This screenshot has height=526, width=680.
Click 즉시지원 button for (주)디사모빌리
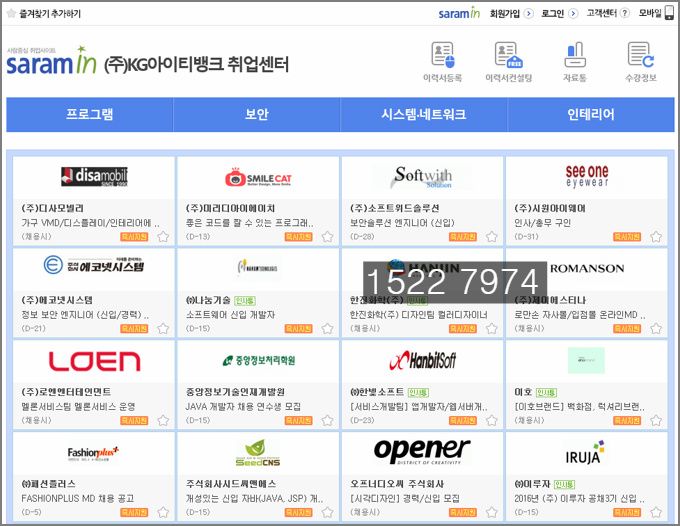coord(134,237)
